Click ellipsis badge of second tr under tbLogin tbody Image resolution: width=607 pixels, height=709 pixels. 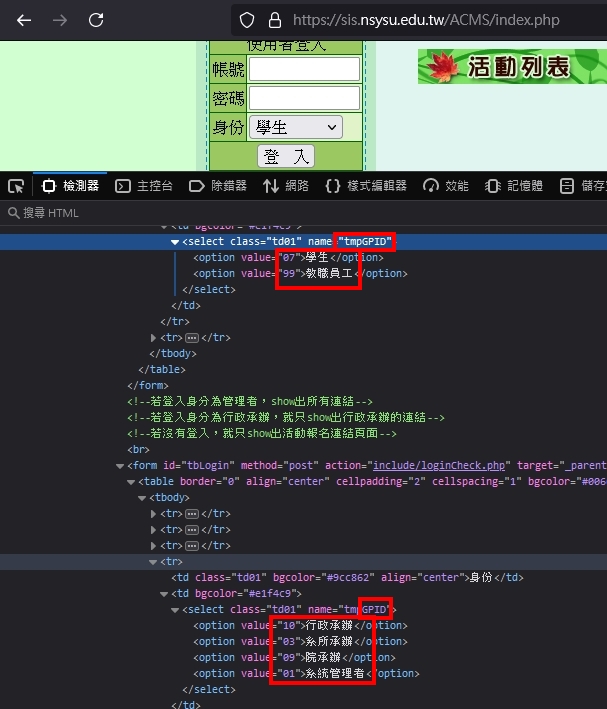(192, 529)
